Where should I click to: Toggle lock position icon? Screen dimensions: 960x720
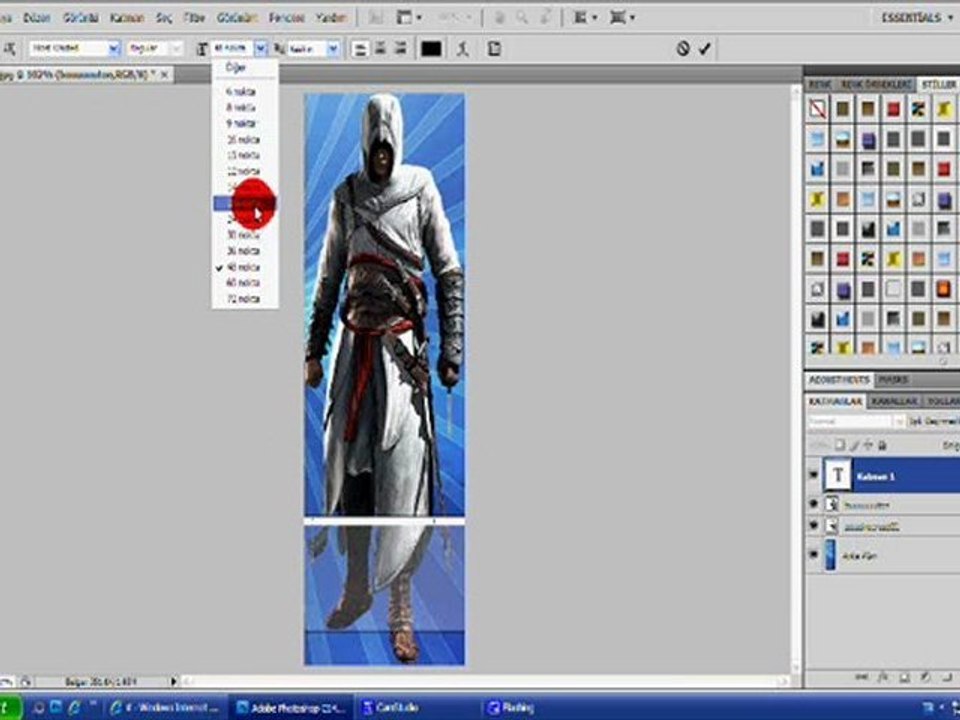pos(869,445)
